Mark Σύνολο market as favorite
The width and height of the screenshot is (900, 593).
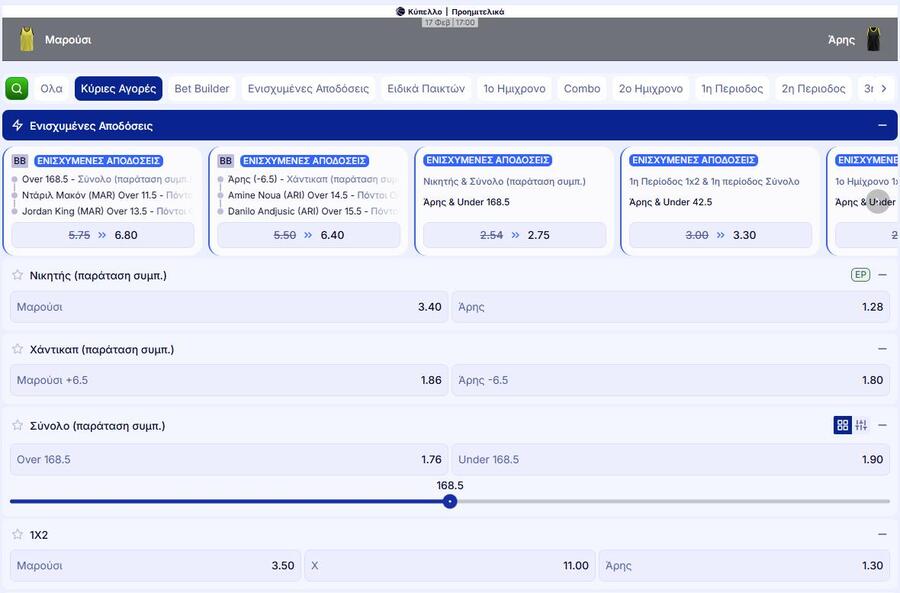(x=17, y=425)
